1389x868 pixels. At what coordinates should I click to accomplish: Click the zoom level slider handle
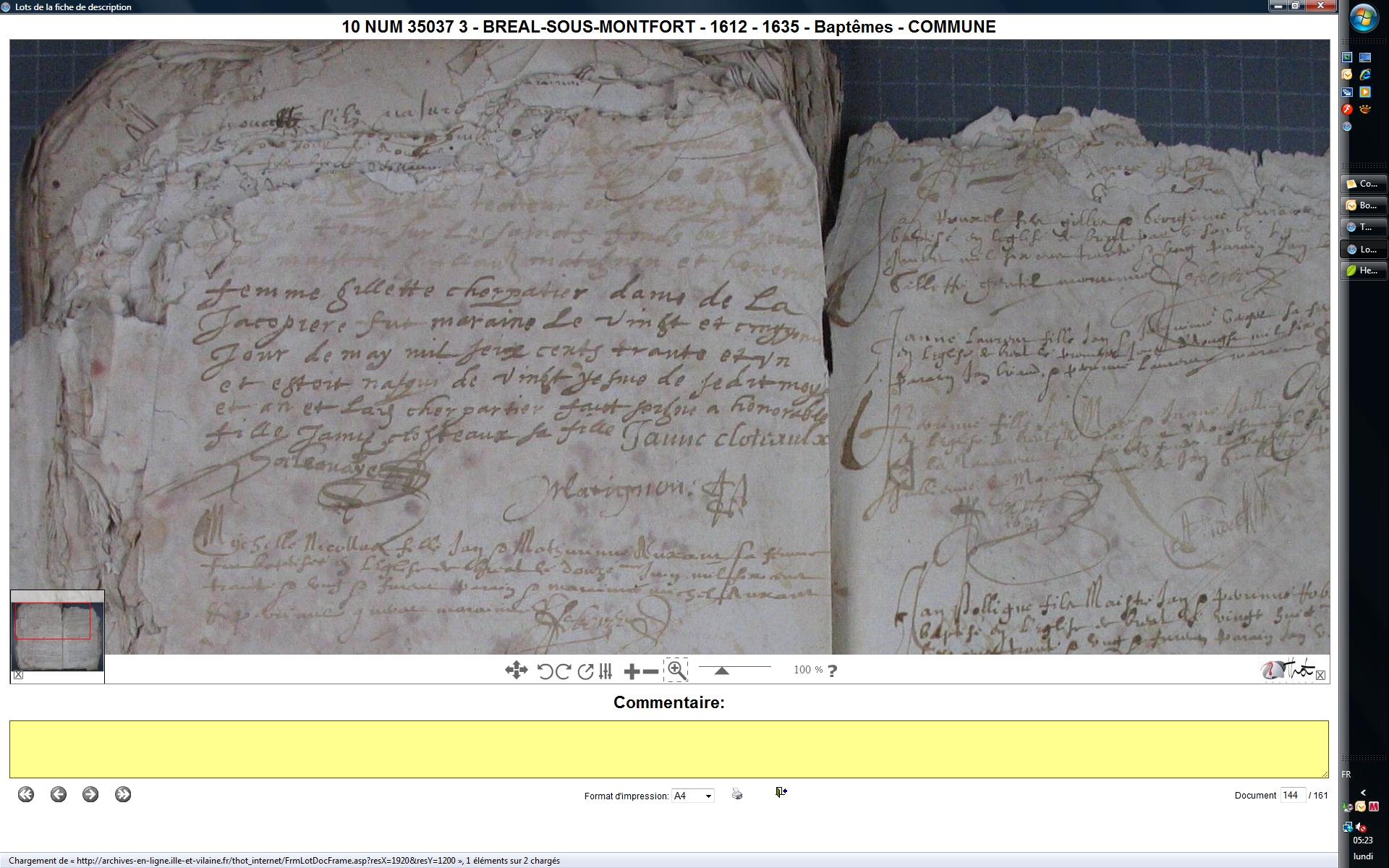click(721, 671)
